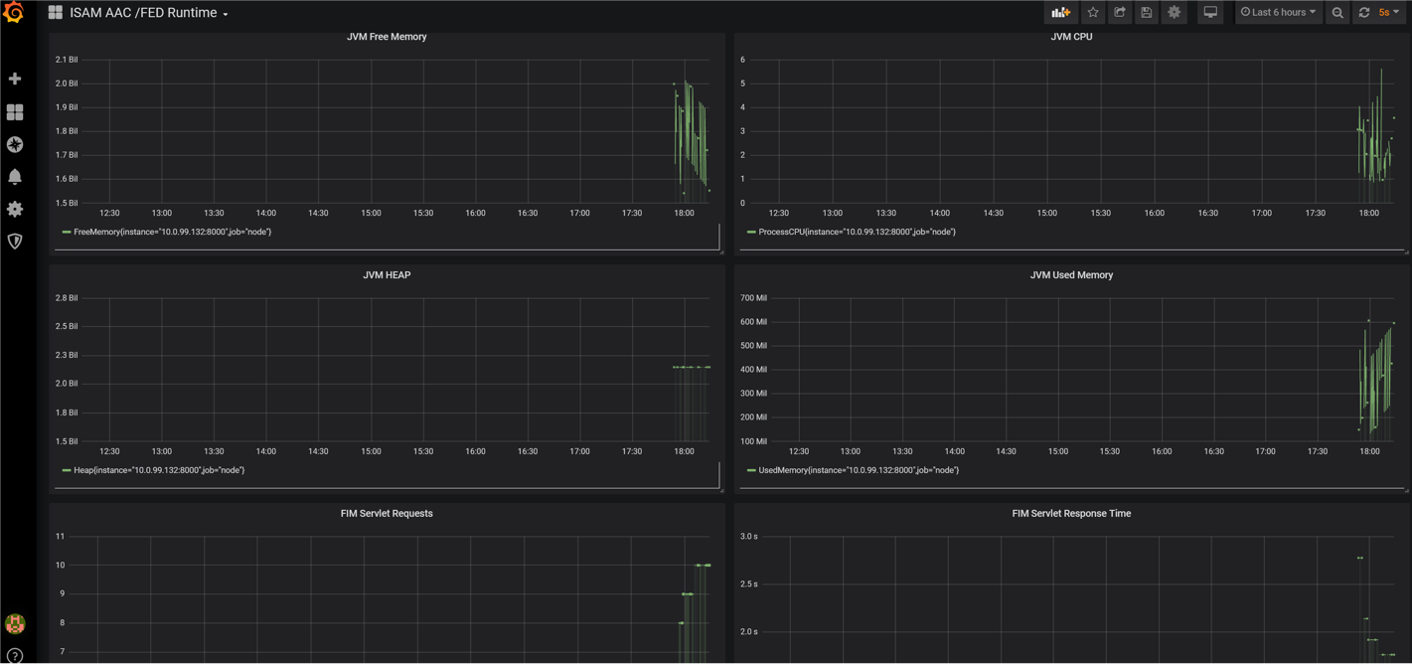
Task: Click the Heap legend color line
Action: pyautogui.click(x=66, y=470)
